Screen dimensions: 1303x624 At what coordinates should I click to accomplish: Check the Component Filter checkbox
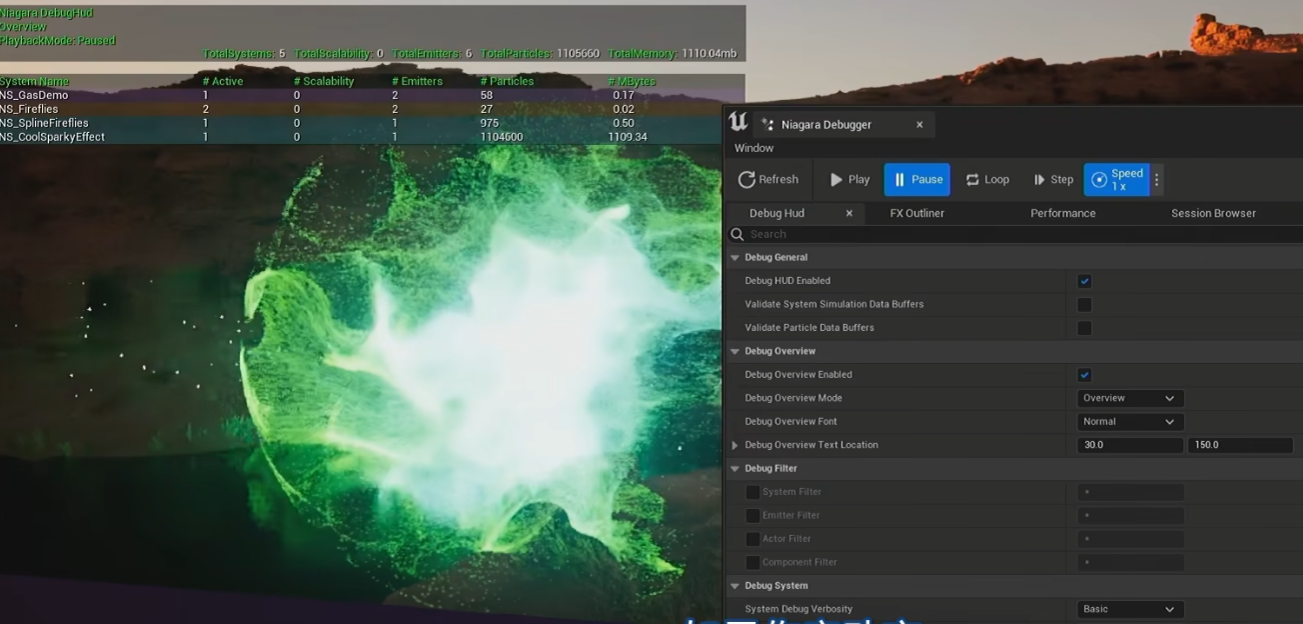pos(752,562)
